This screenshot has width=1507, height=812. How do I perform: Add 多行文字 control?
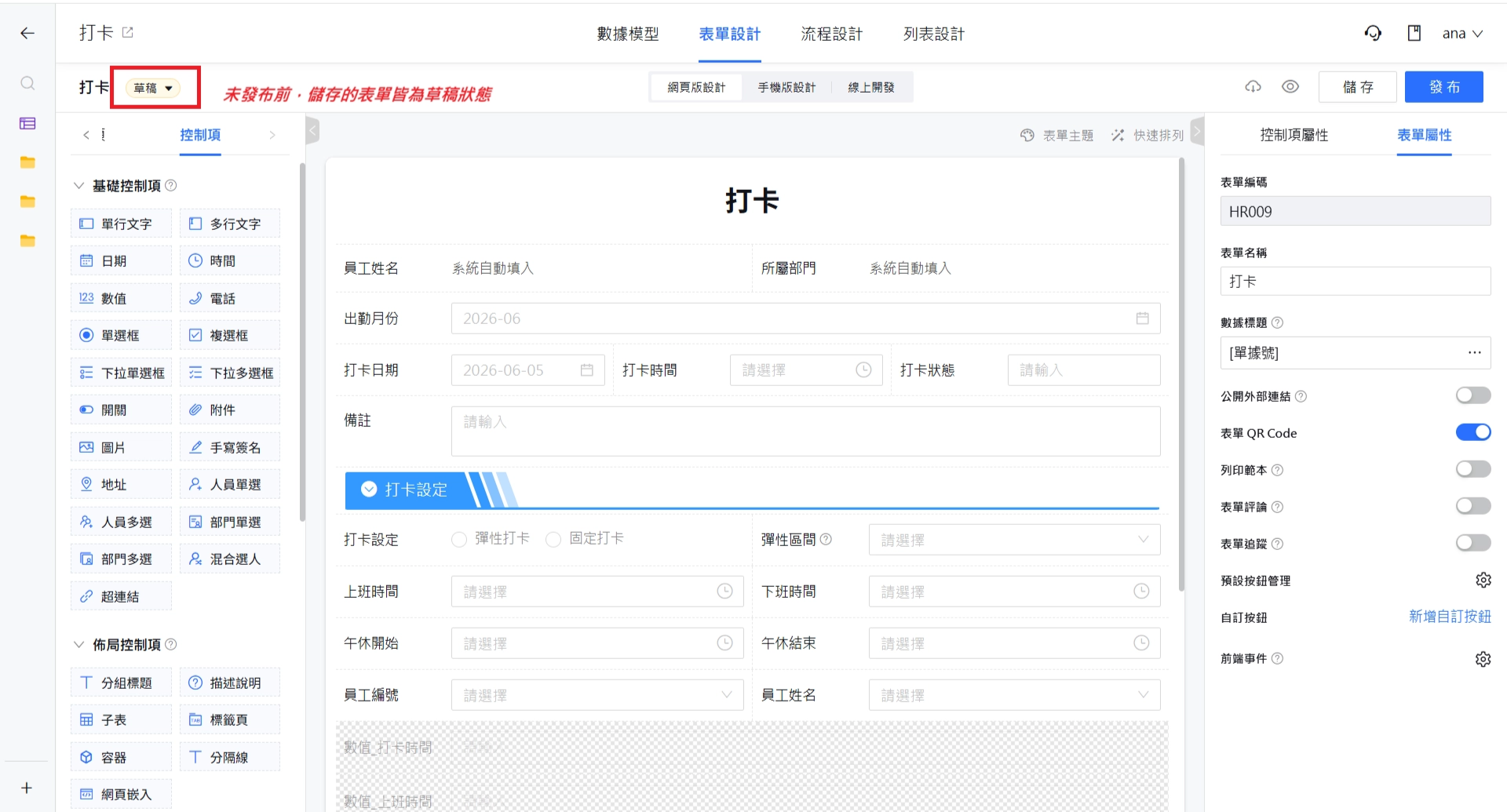[230, 224]
